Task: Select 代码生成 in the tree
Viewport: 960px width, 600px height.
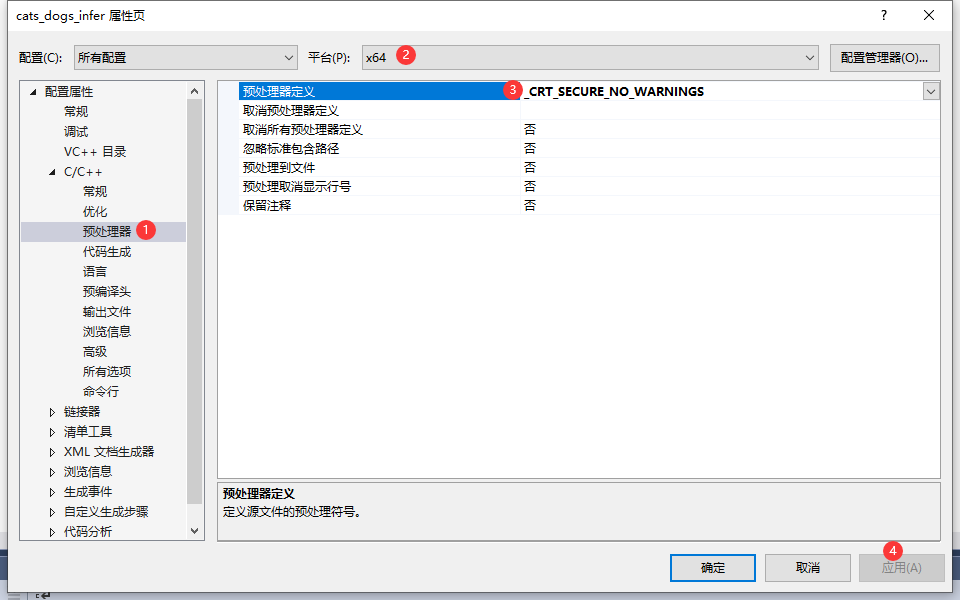Action: pos(107,252)
